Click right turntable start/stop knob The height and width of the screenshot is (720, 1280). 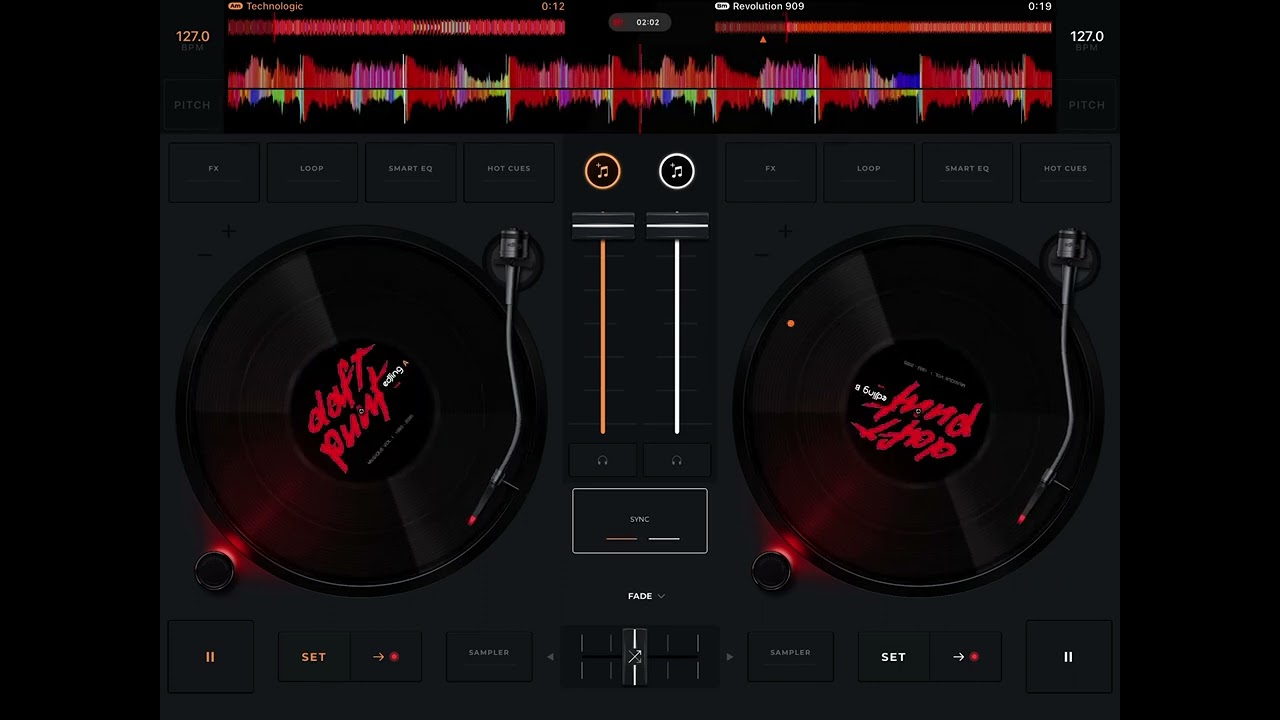pos(771,570)
